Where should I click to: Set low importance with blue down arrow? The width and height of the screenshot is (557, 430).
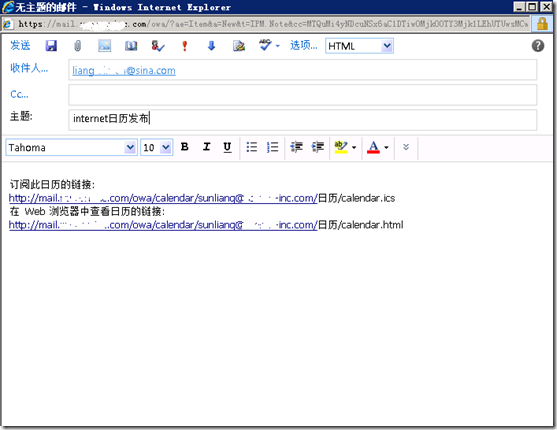pyautogui.click(x=211, y=46)
